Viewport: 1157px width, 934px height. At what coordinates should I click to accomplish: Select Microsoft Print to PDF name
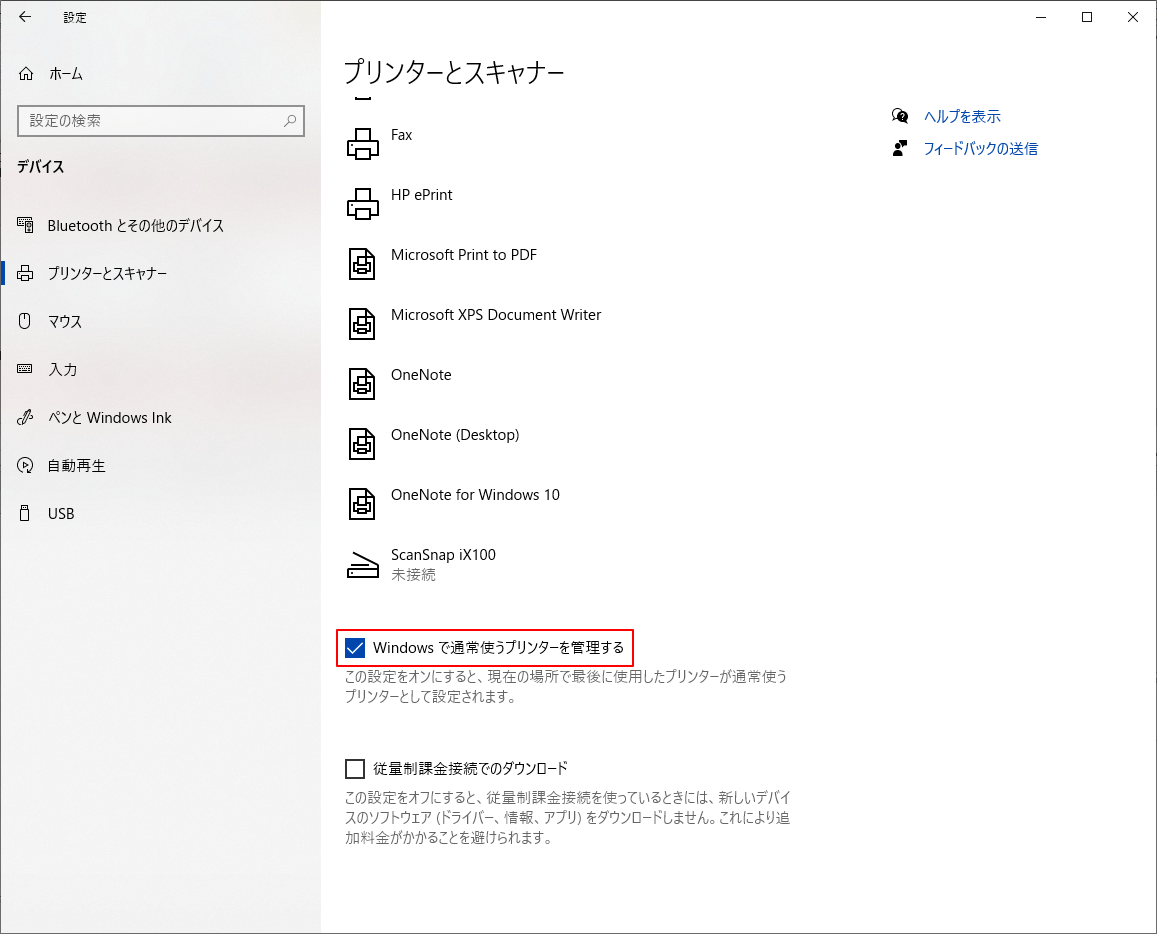click(x=463, y=255)
